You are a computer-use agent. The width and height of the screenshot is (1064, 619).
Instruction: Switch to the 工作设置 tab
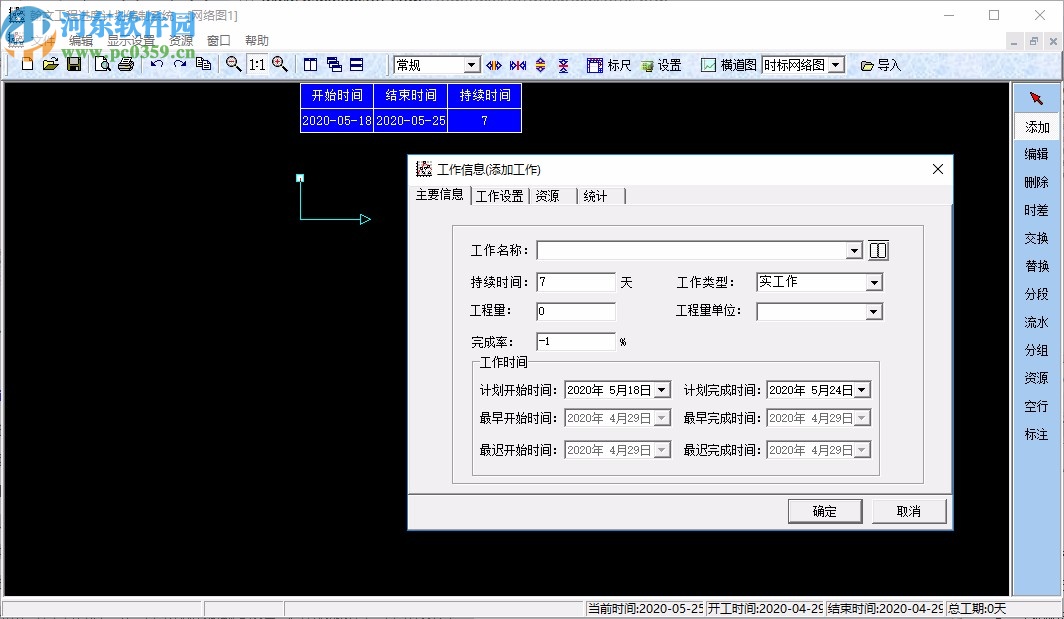pos(501,196)
